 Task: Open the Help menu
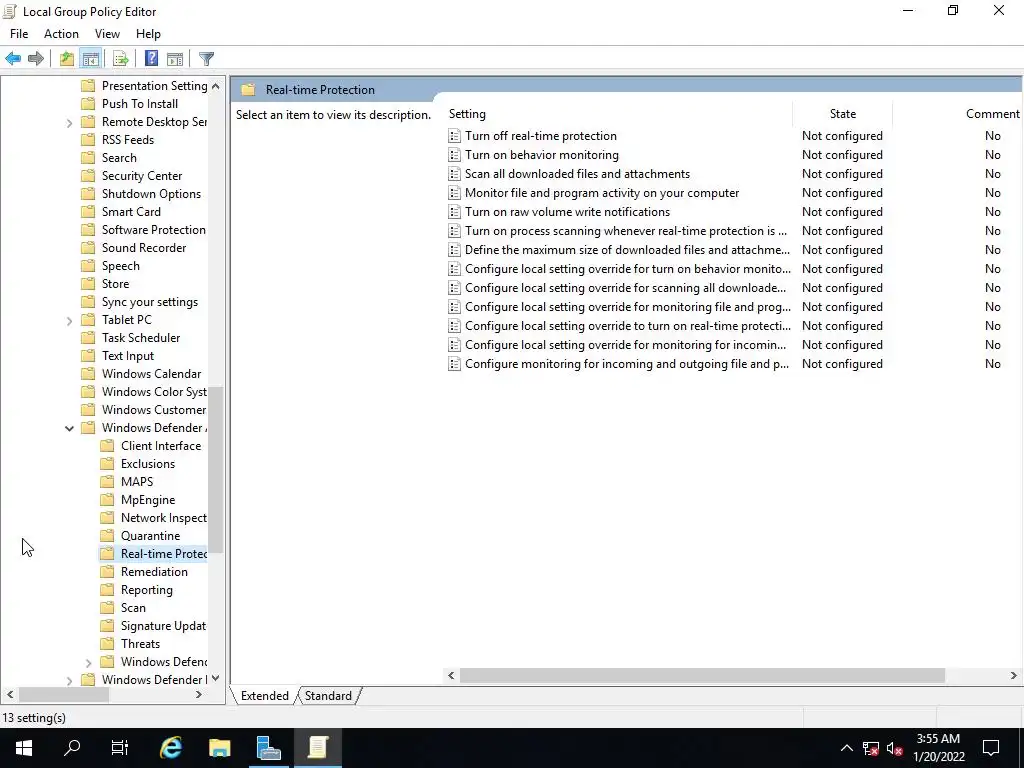pyautogui.click(x=148, y=34)
